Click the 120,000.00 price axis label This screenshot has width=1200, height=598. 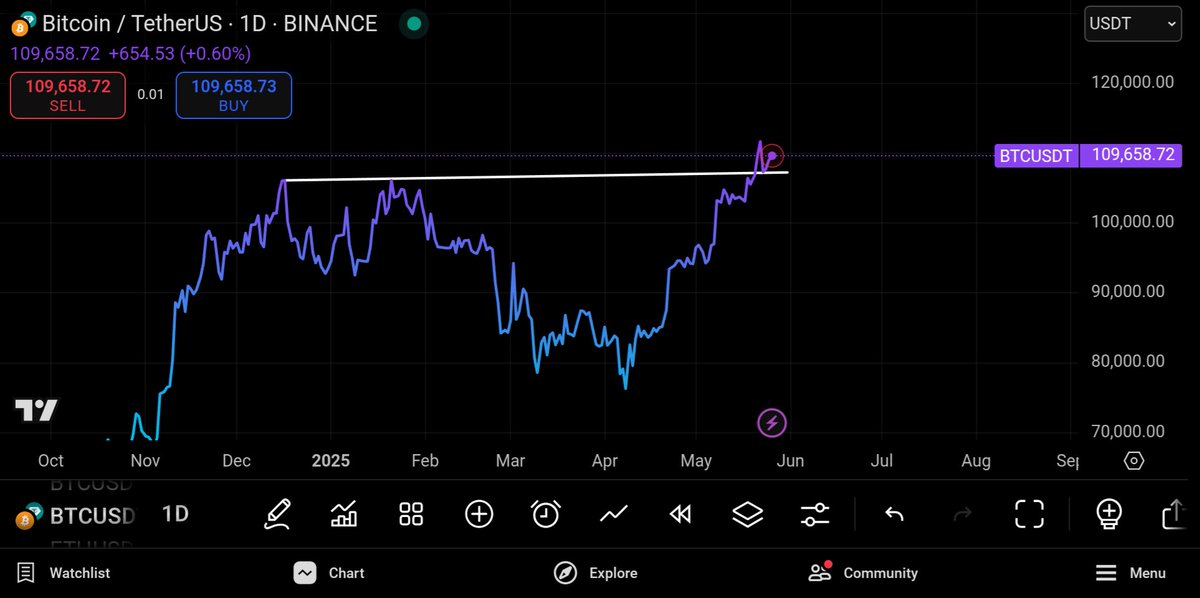tap(1130, 82)
